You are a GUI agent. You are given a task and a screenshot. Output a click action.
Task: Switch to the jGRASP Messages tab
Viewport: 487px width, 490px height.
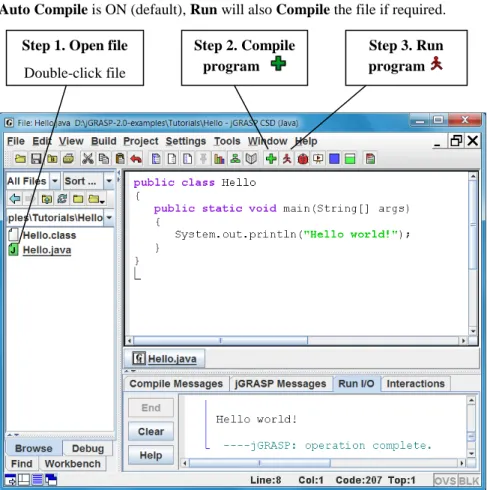(280, 384)
